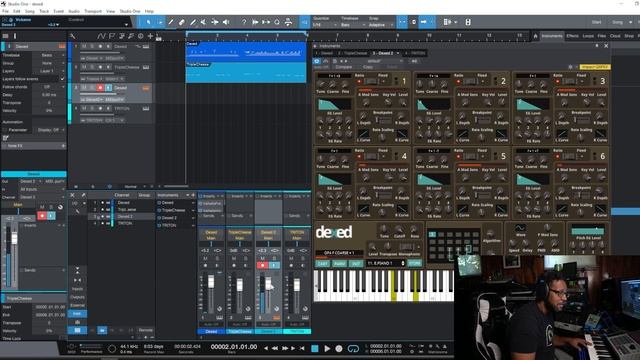Solo the TRITON mixer channel

click(302, 258)
